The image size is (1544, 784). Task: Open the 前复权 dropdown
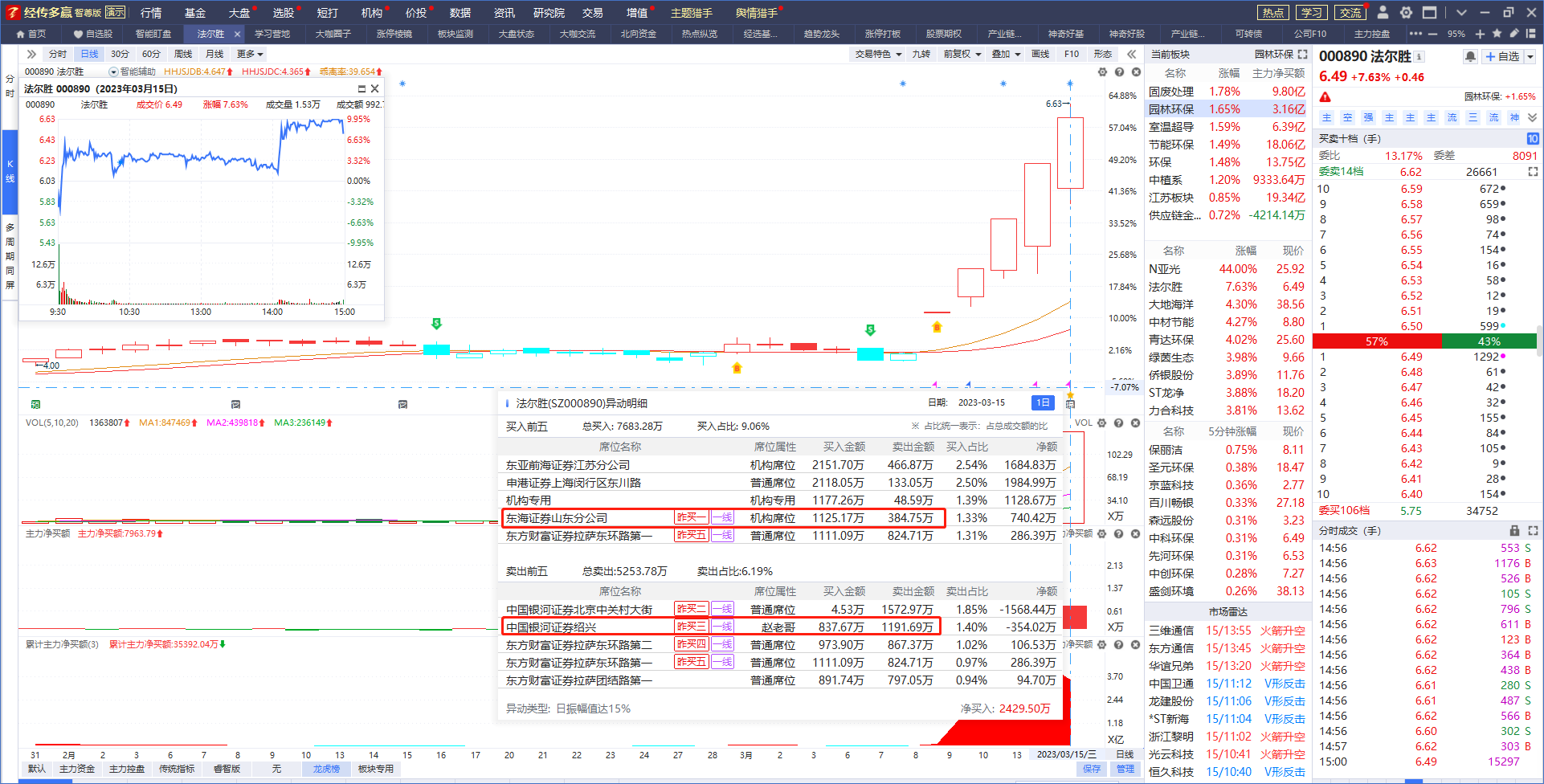click(962, 54)
